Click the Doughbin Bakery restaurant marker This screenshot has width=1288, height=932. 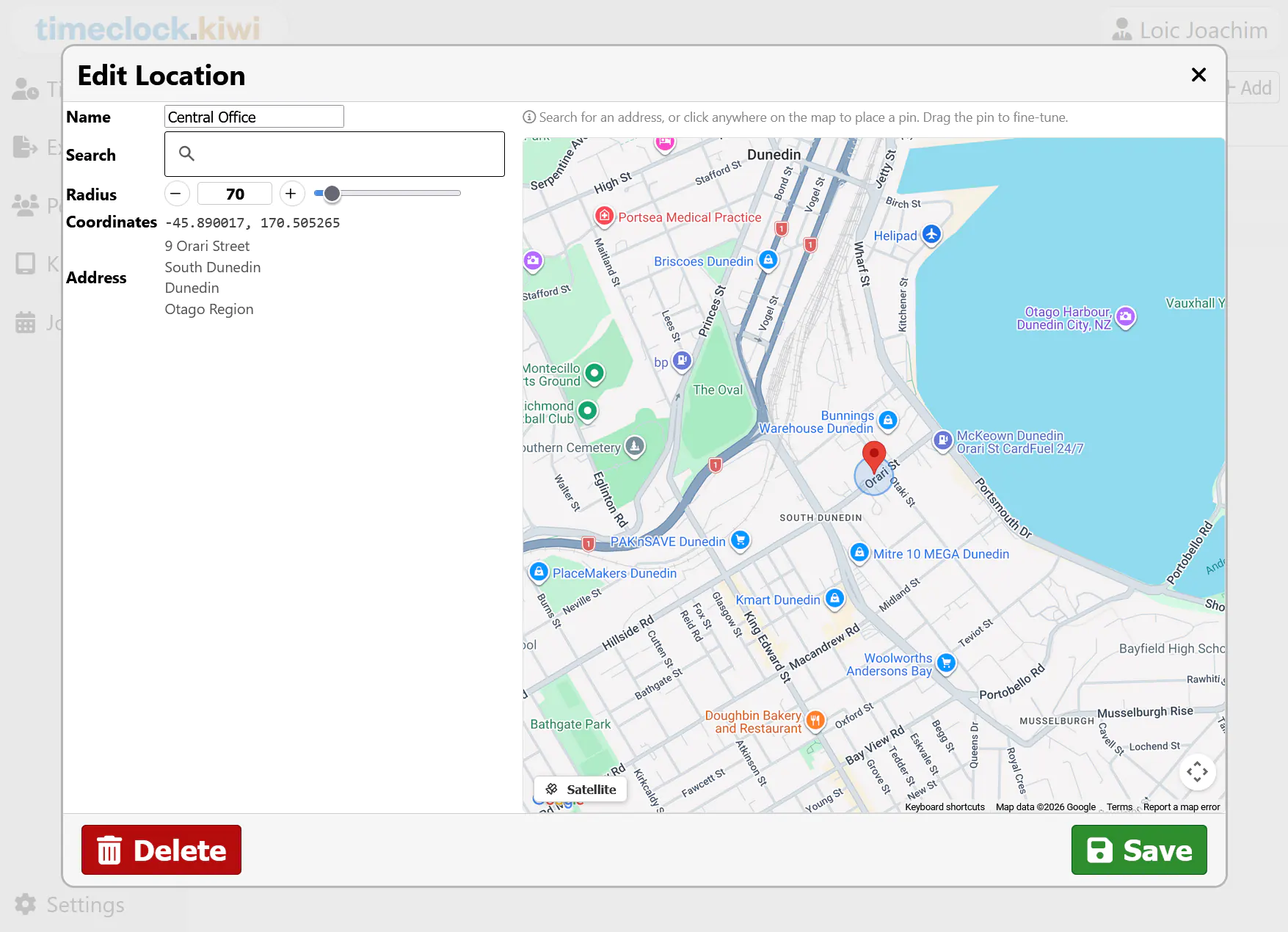click(x=815, y=721)
